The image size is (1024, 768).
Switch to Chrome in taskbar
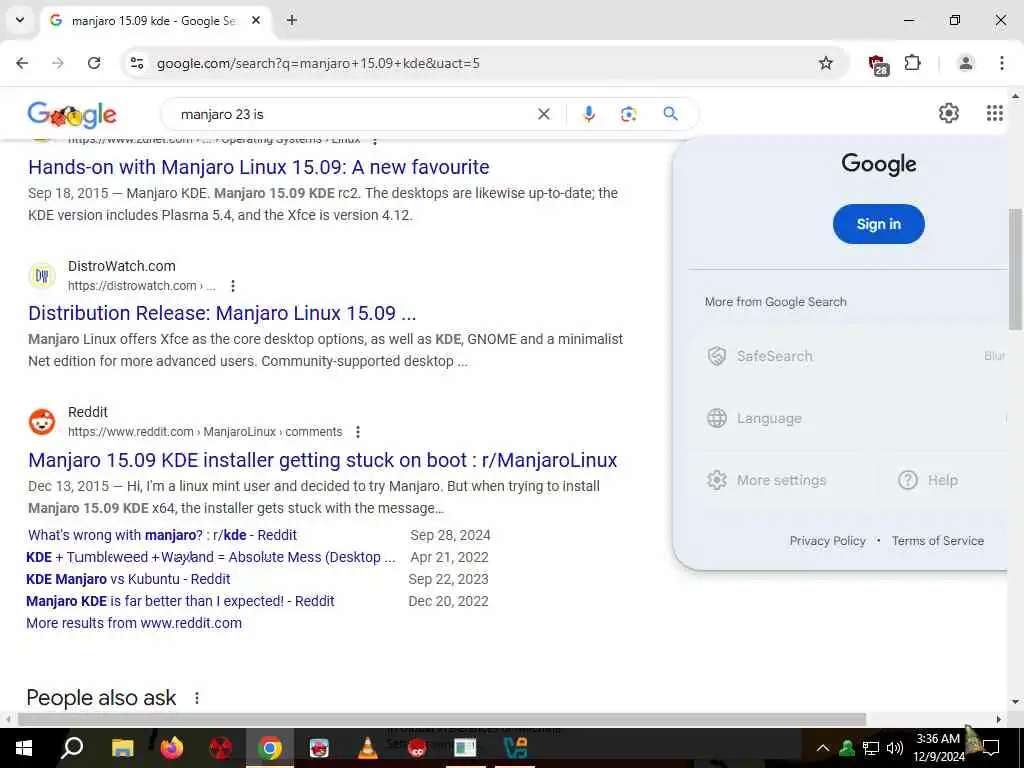[x=270, y=748]
